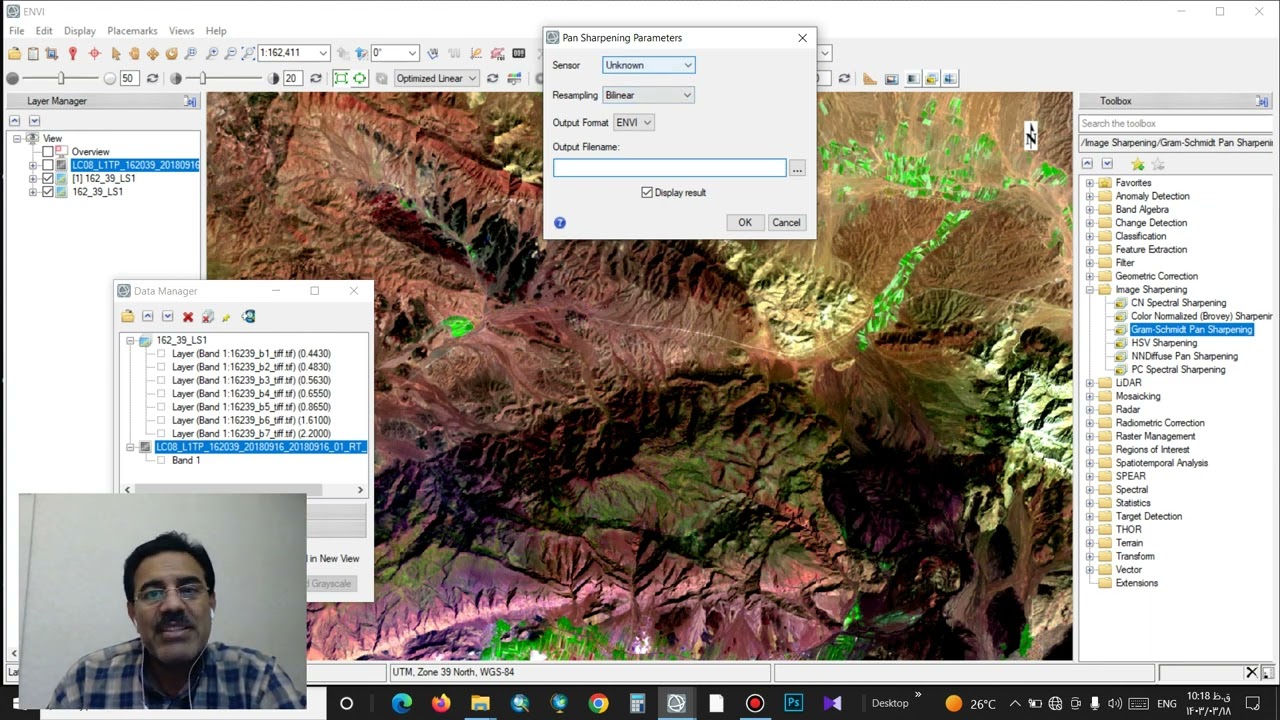Choose the arrow Select tool

(x=116, y=53)
